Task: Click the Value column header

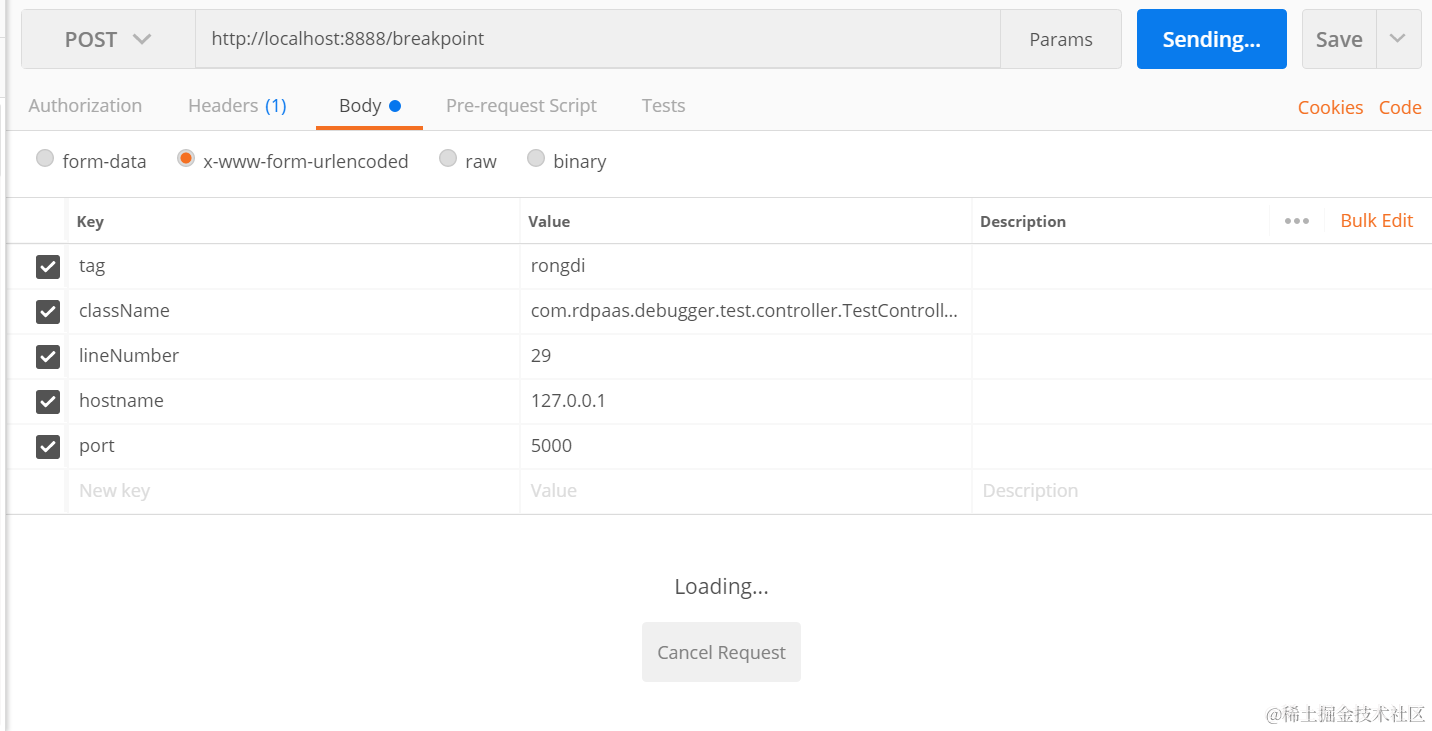Action: (x=549, y=222)
